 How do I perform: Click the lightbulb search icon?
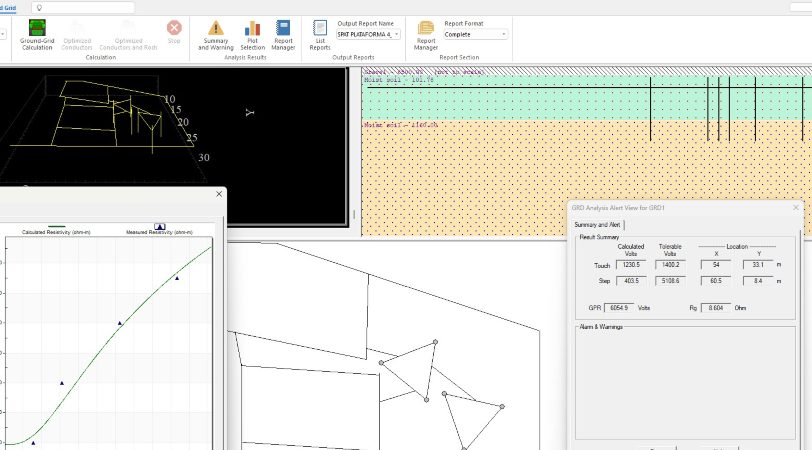point(39,8)
